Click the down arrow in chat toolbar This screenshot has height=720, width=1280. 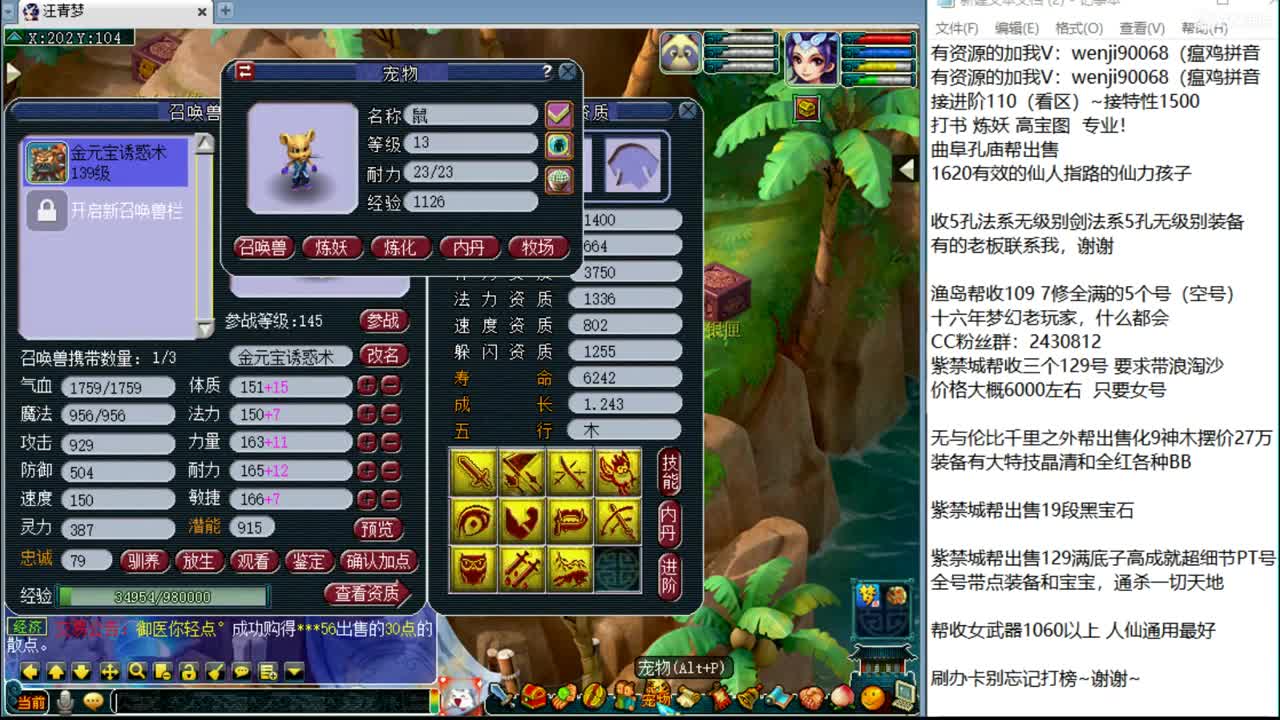(x=83, y=671)
